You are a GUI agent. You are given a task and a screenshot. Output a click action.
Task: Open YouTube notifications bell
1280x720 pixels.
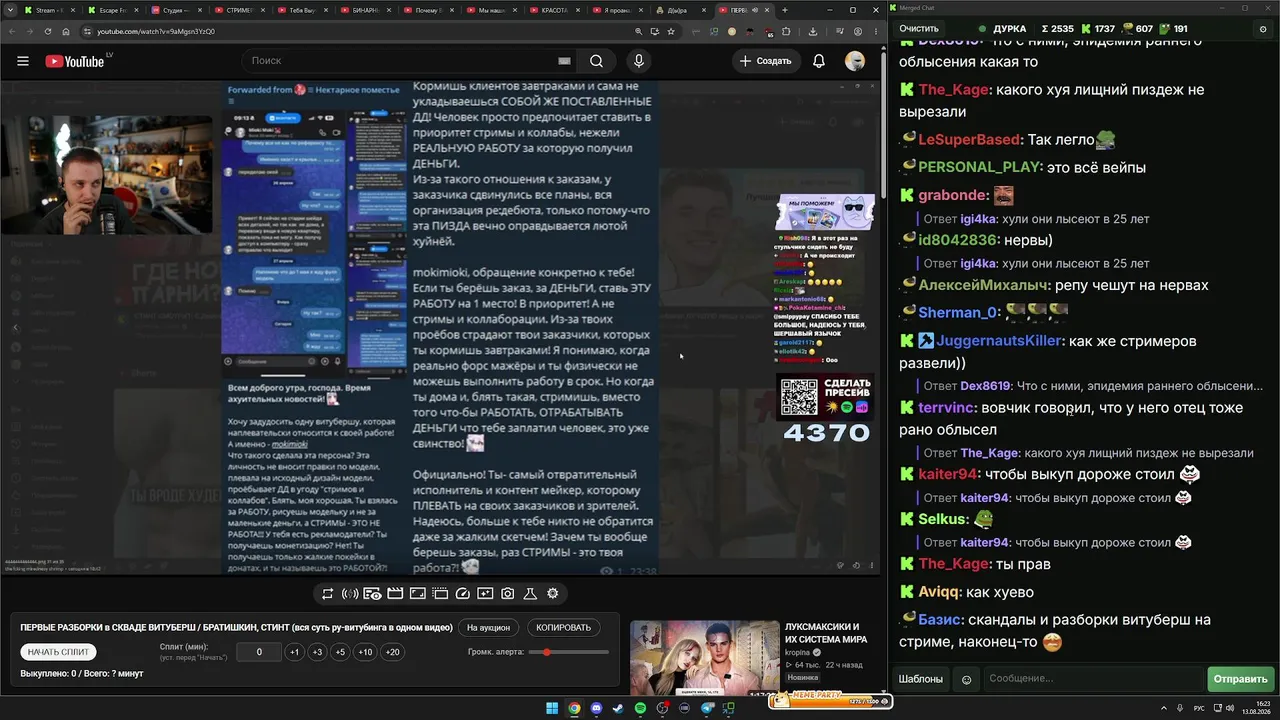[819, 61]
